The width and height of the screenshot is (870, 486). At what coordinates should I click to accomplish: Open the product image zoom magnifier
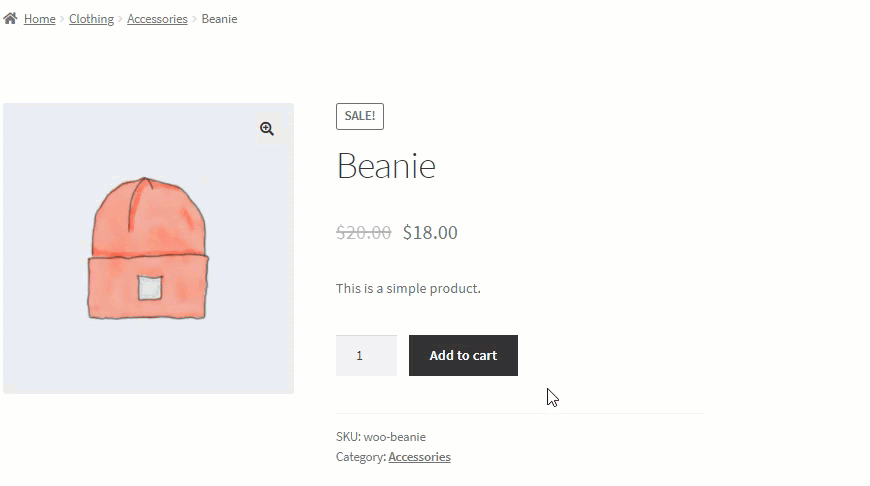tap(267, 129)
